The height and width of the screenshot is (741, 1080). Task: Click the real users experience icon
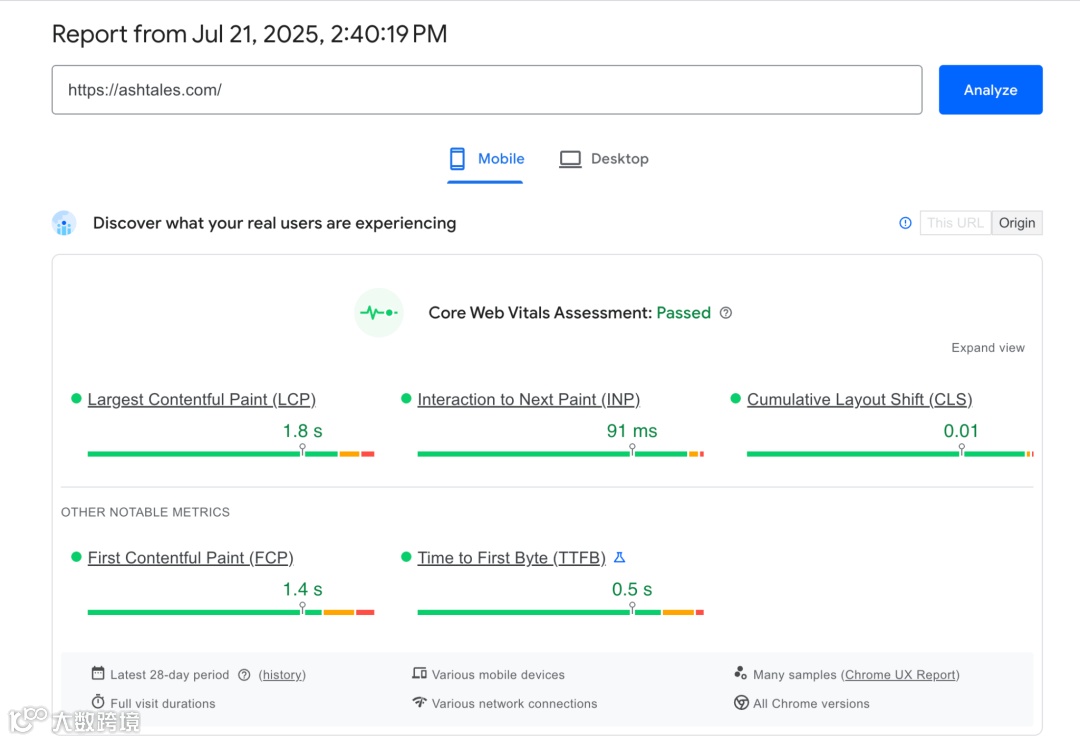click(64, 223)
